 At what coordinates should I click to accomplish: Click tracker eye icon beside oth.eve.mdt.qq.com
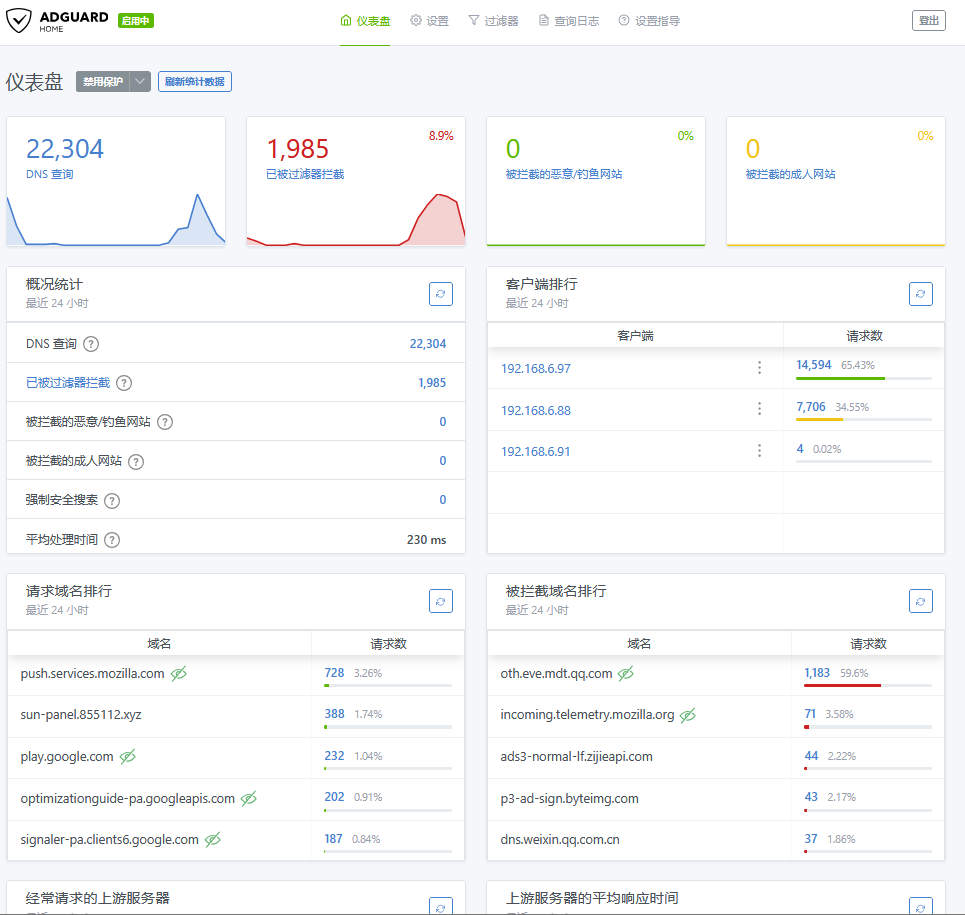tap(626, 674)
